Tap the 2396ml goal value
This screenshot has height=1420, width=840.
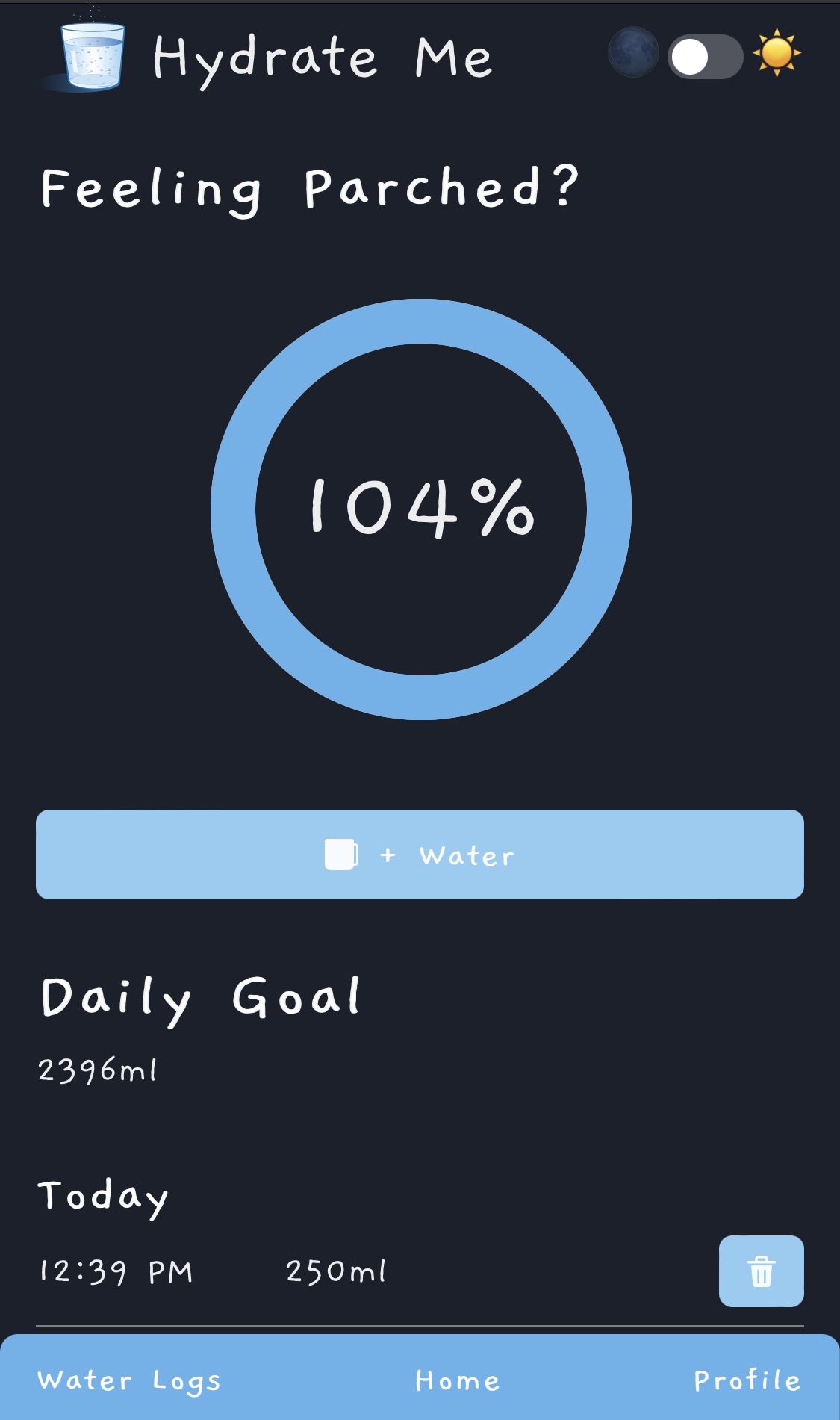click(x=98, y=1070)
